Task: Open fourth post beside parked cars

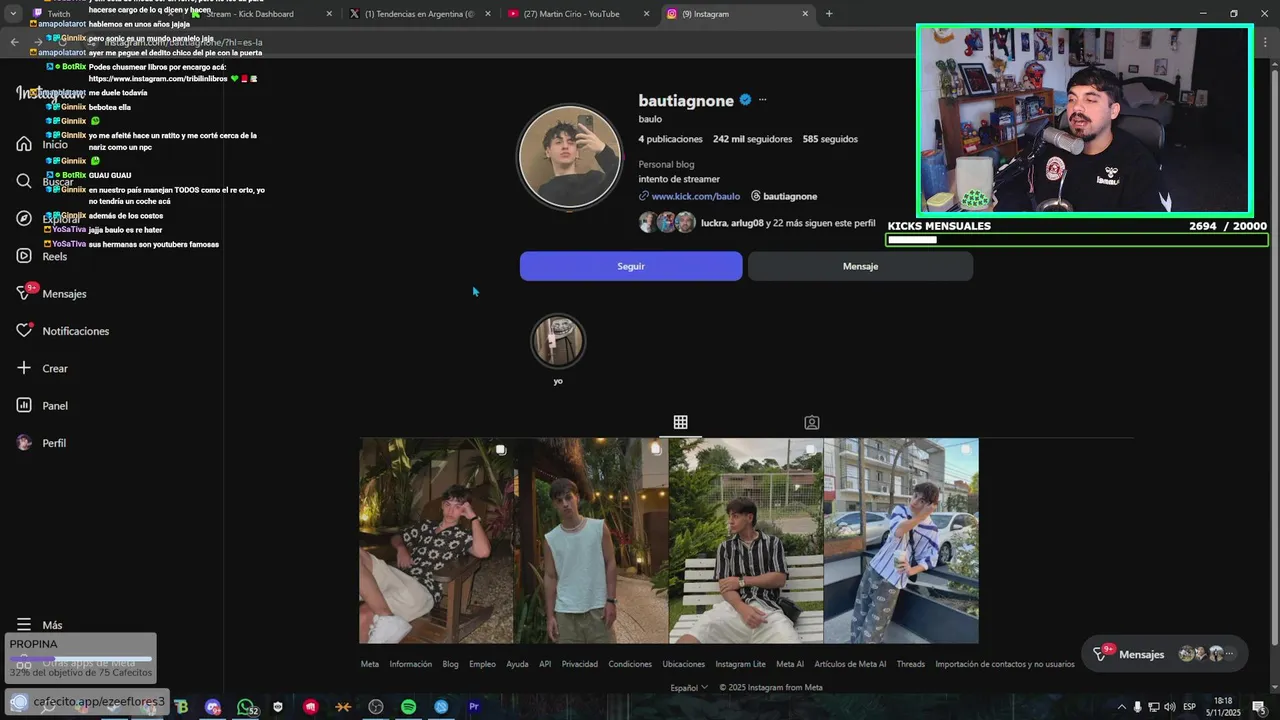Action: 901,541
